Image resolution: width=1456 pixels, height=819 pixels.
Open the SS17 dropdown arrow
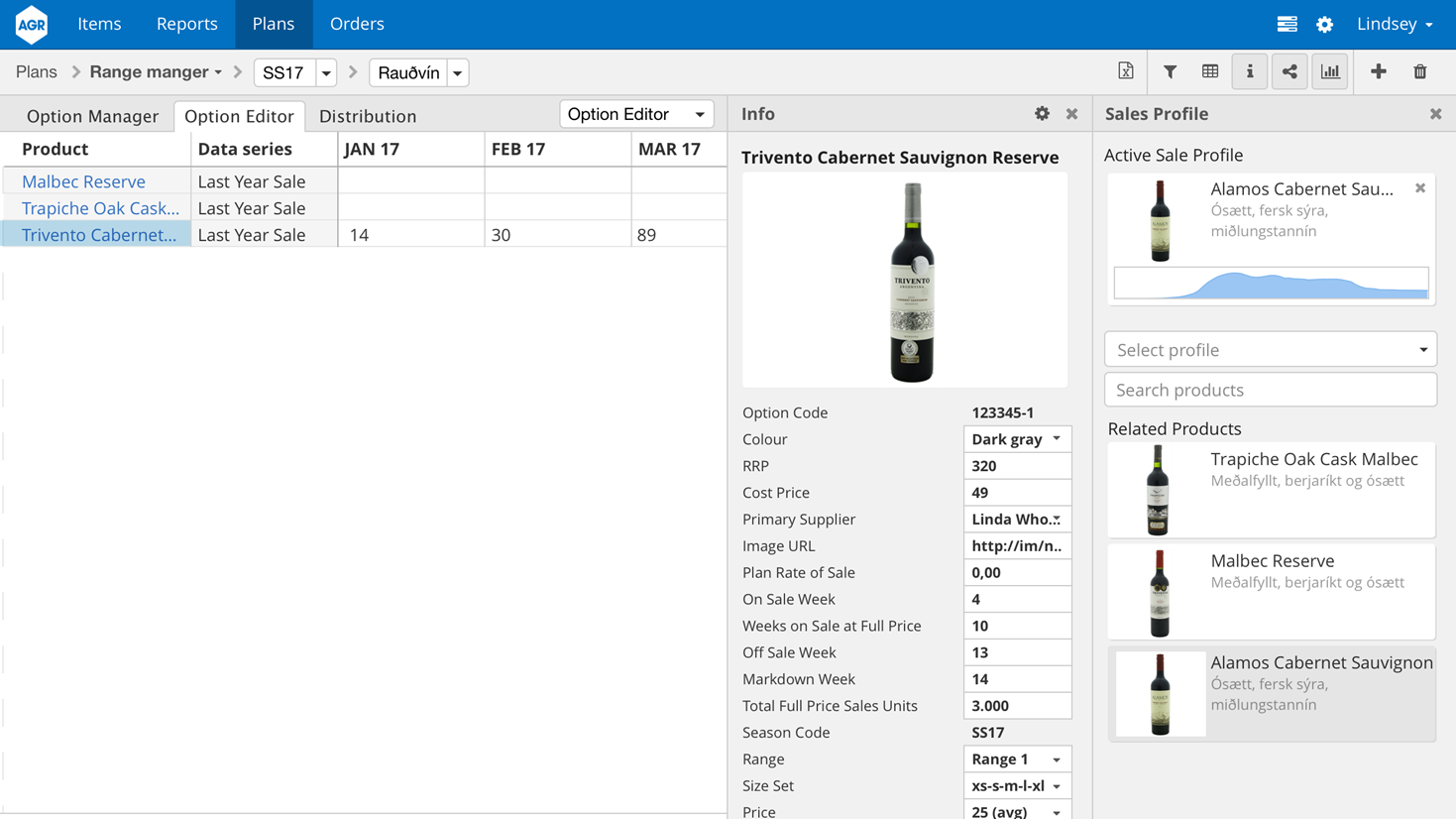coord(326,72)
